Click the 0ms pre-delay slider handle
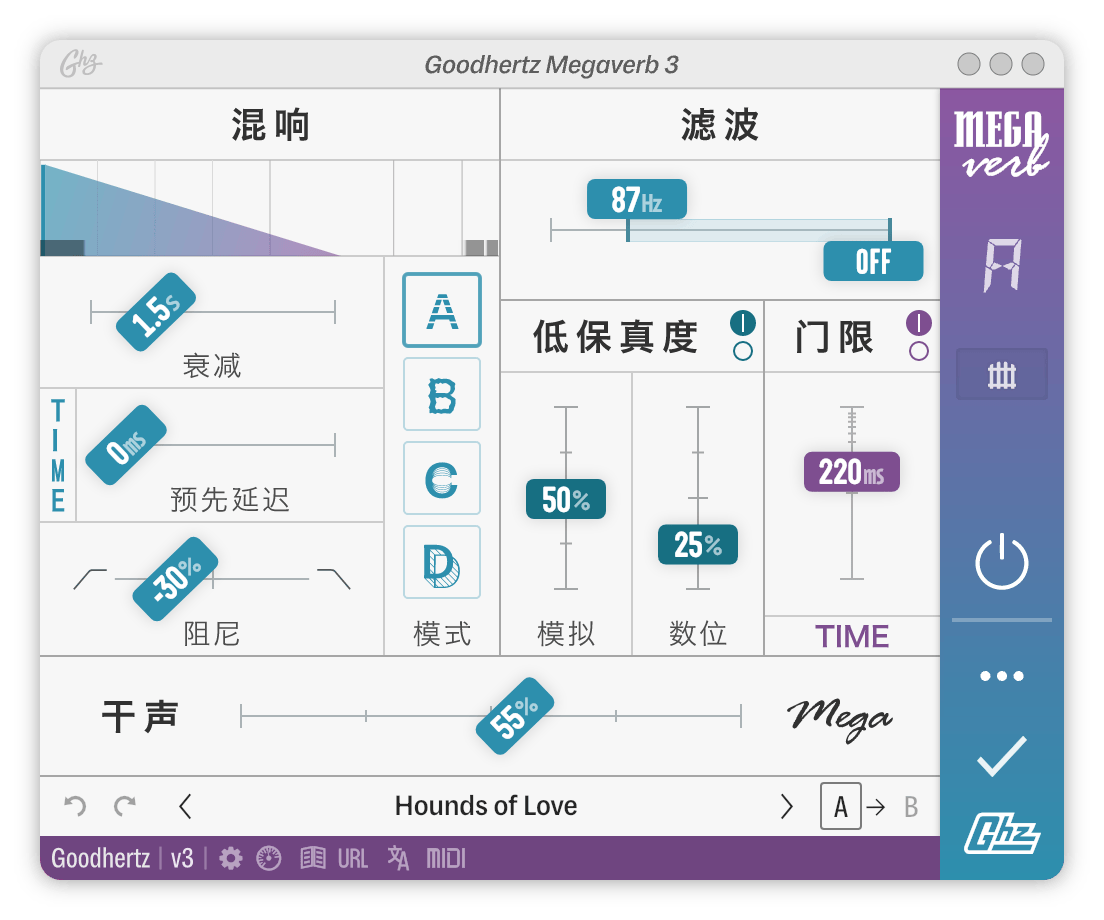 click(125, 445)
